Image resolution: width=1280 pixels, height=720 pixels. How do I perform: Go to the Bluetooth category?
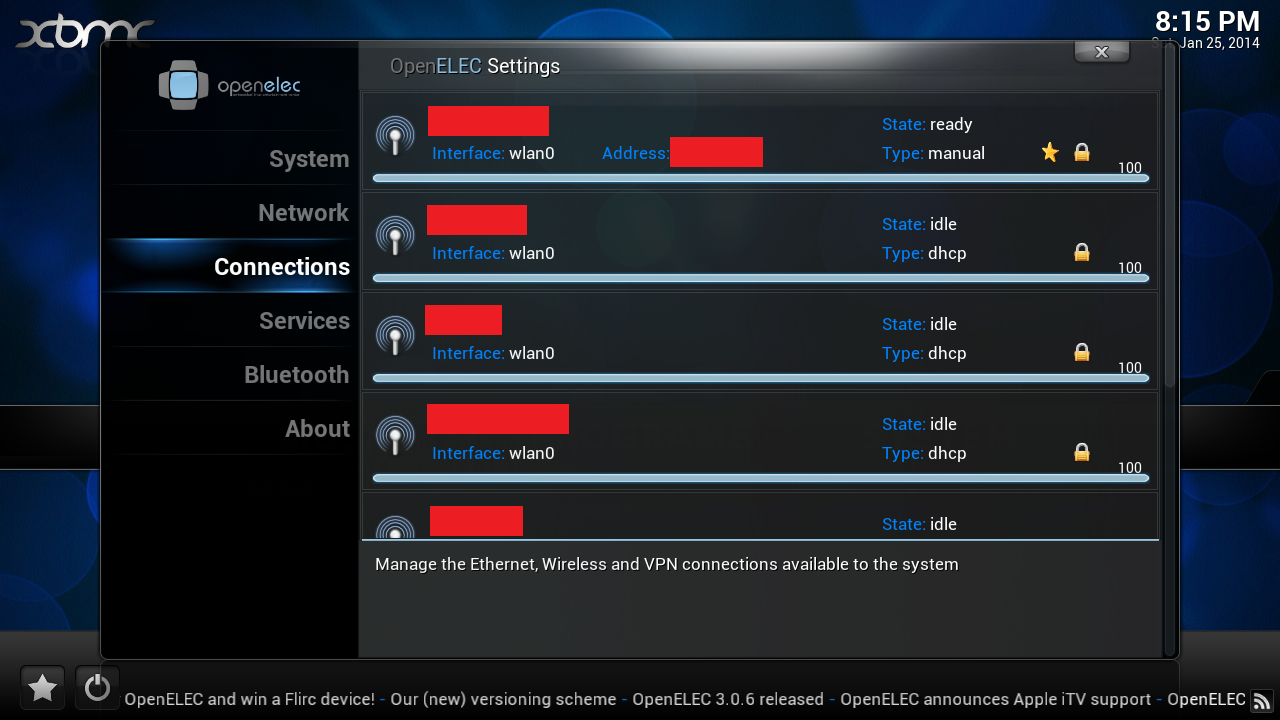pyautogui.click(x=296, y=375)
